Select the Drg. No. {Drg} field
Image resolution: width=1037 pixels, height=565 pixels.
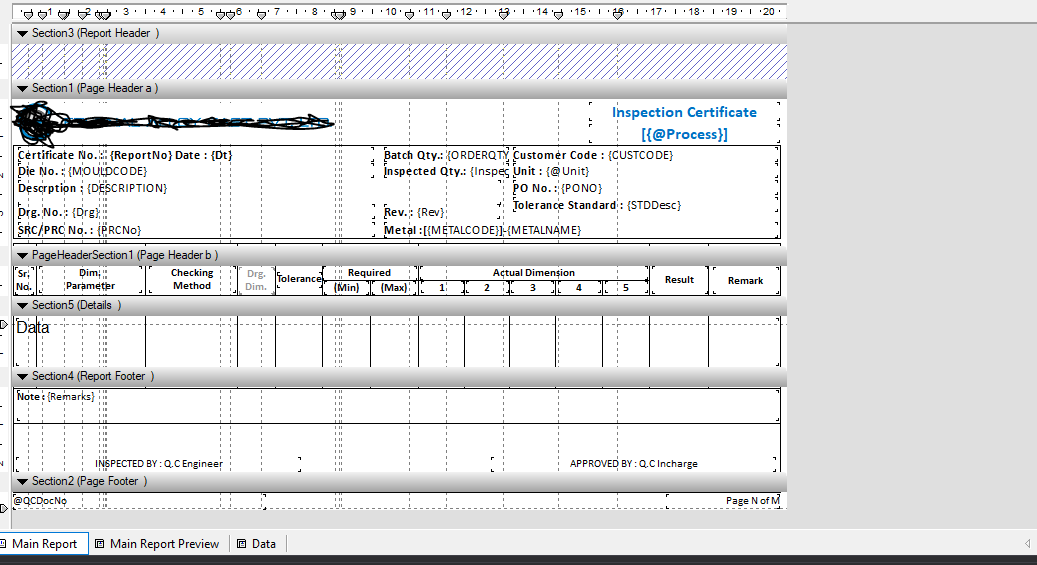coord(58,212)
